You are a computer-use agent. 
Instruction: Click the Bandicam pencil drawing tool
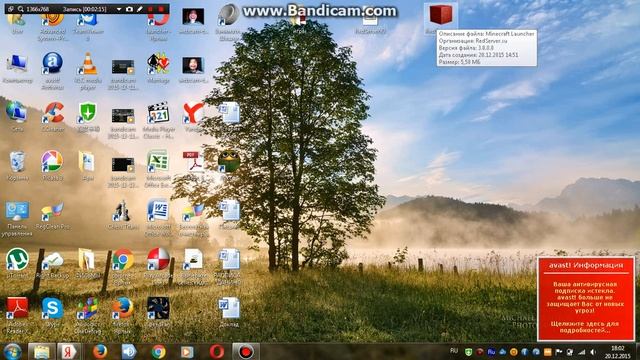coord(140,9)
